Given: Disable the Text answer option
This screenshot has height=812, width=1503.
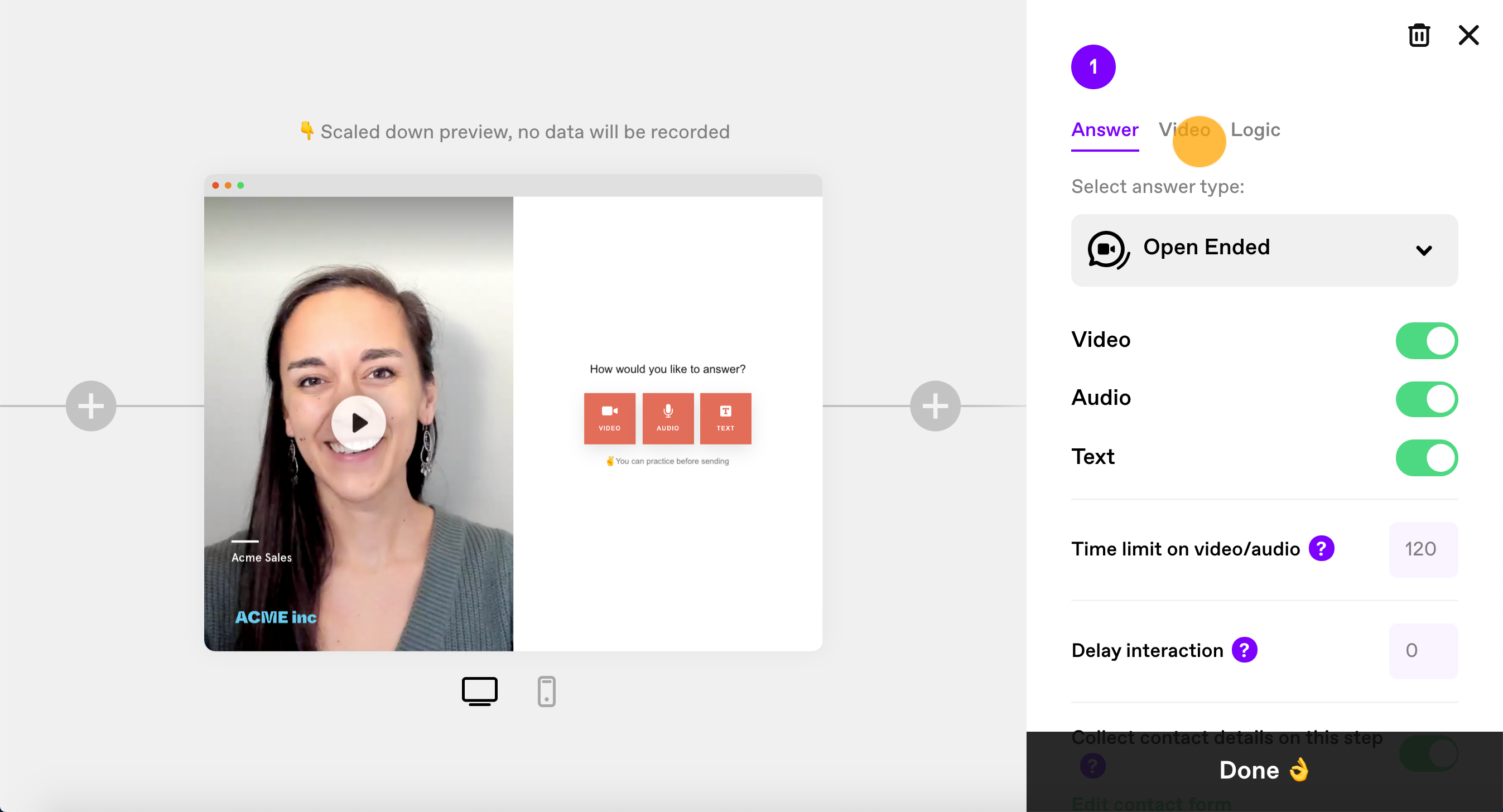Looking at the screenshot, I should coord(1427,457).
